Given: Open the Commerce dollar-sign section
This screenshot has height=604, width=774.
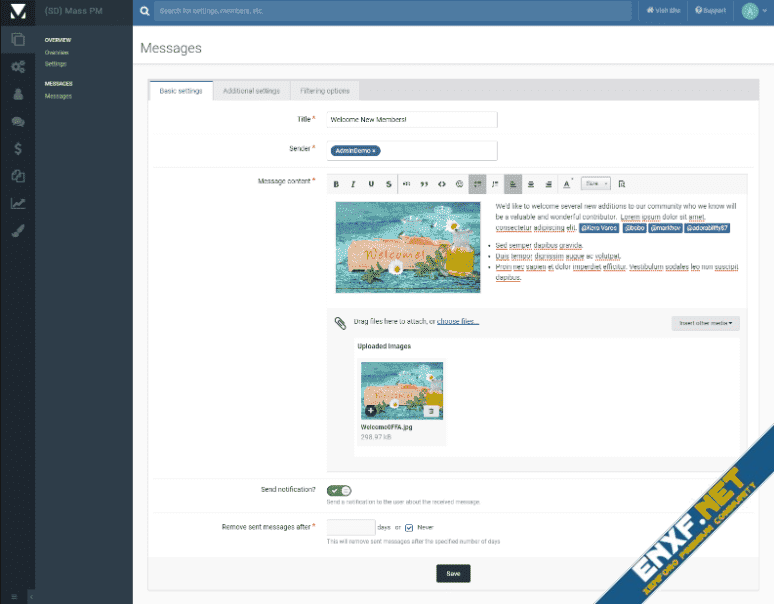Looking at the screenshot, I should [18, 148].
